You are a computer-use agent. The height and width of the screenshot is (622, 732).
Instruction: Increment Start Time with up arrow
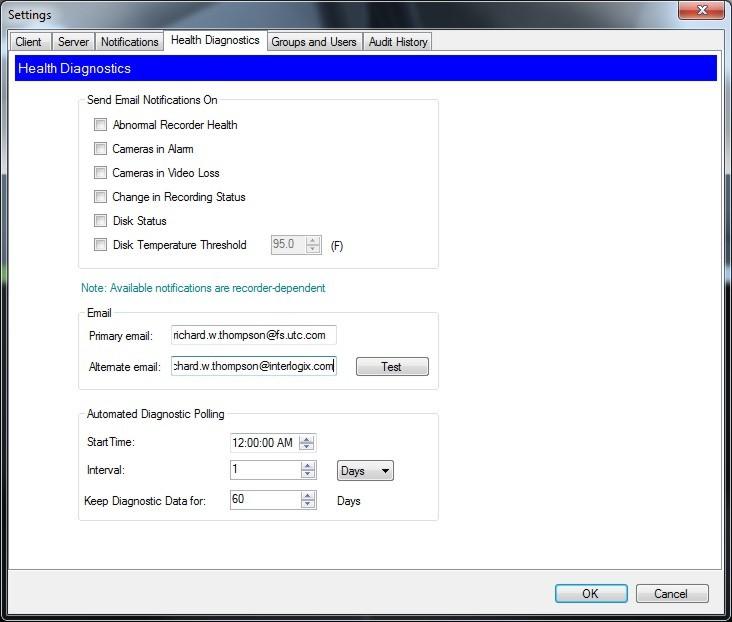coord(307,439)
